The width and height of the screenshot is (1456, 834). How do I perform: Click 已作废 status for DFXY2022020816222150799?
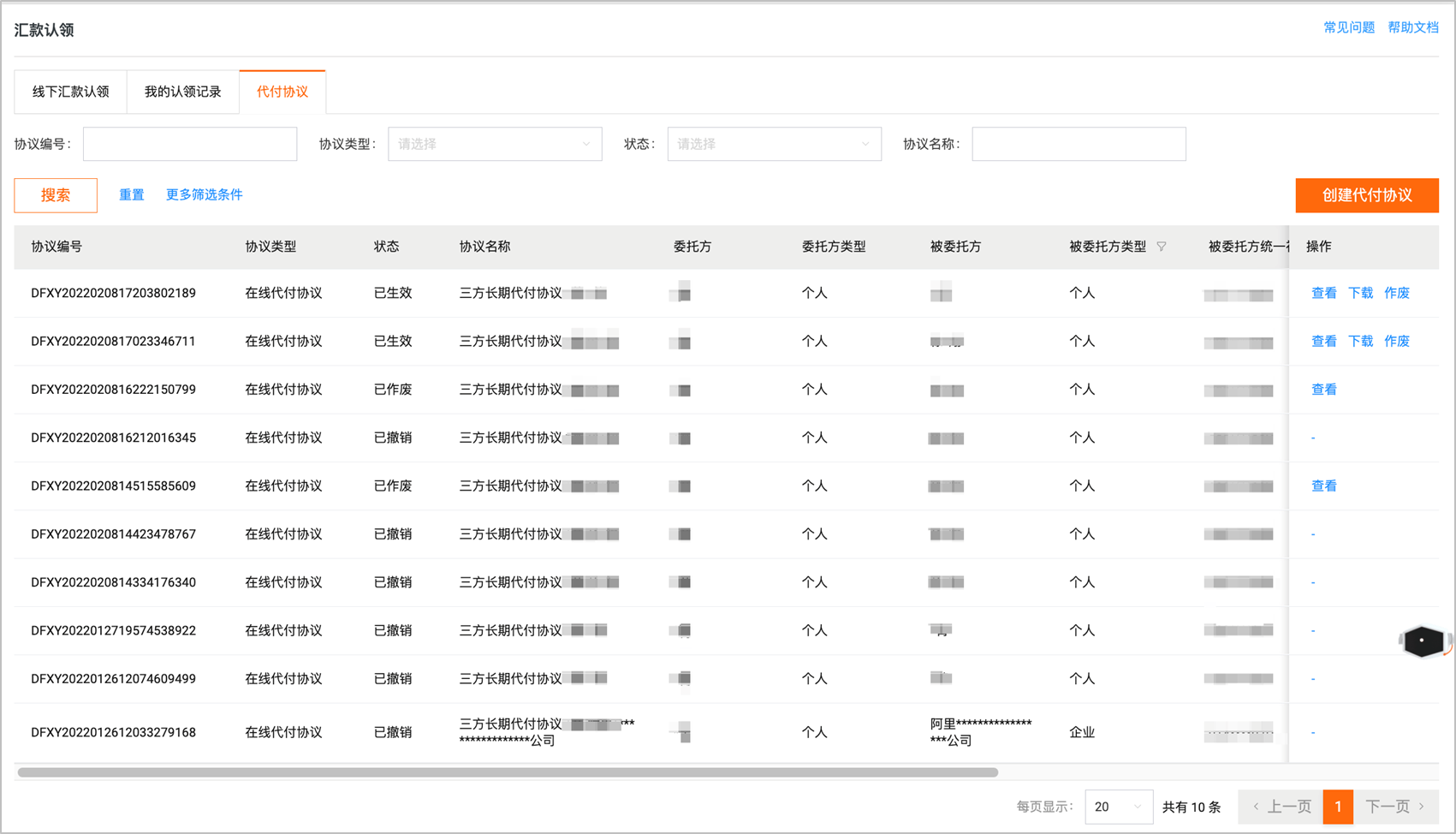(x=393, y=390)
